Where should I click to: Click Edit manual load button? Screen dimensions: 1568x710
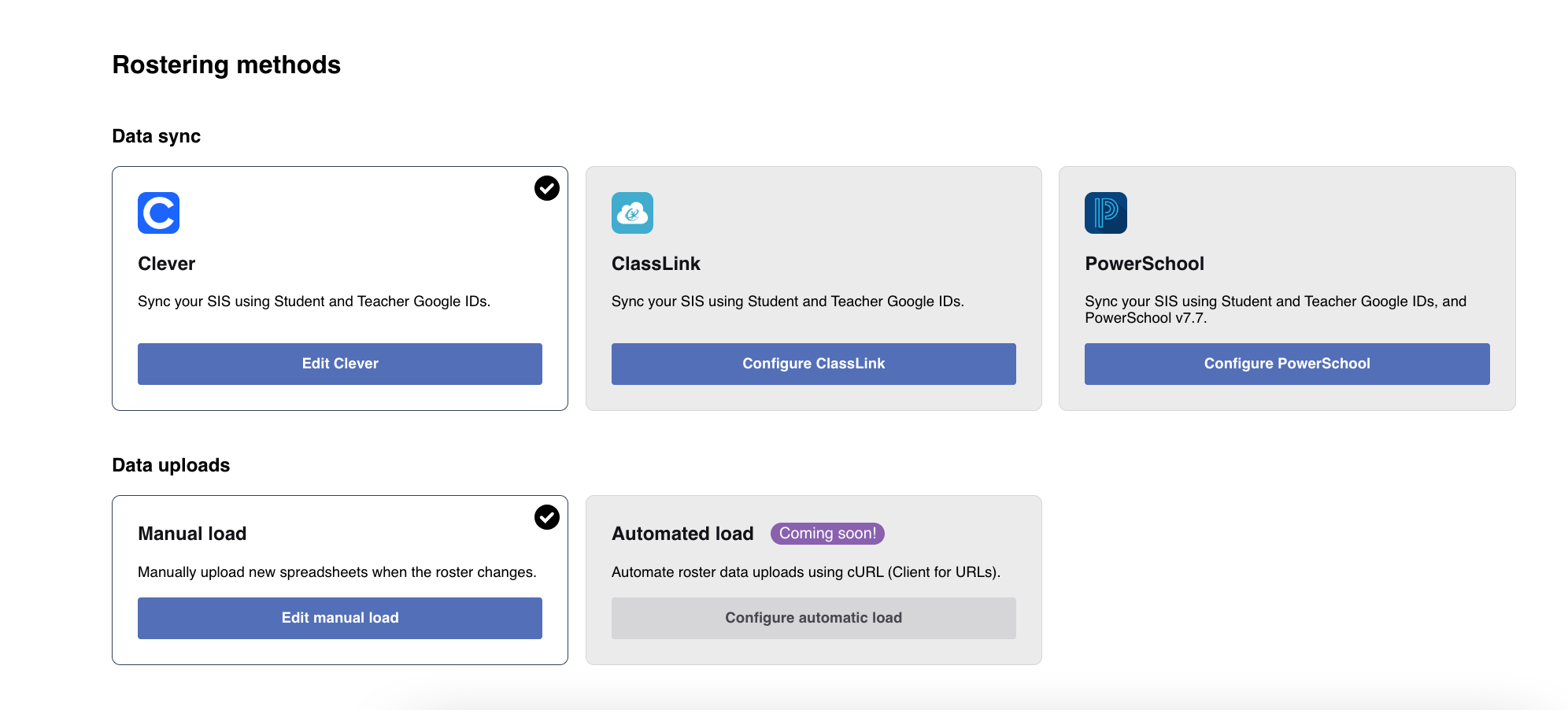coord(340,618)
